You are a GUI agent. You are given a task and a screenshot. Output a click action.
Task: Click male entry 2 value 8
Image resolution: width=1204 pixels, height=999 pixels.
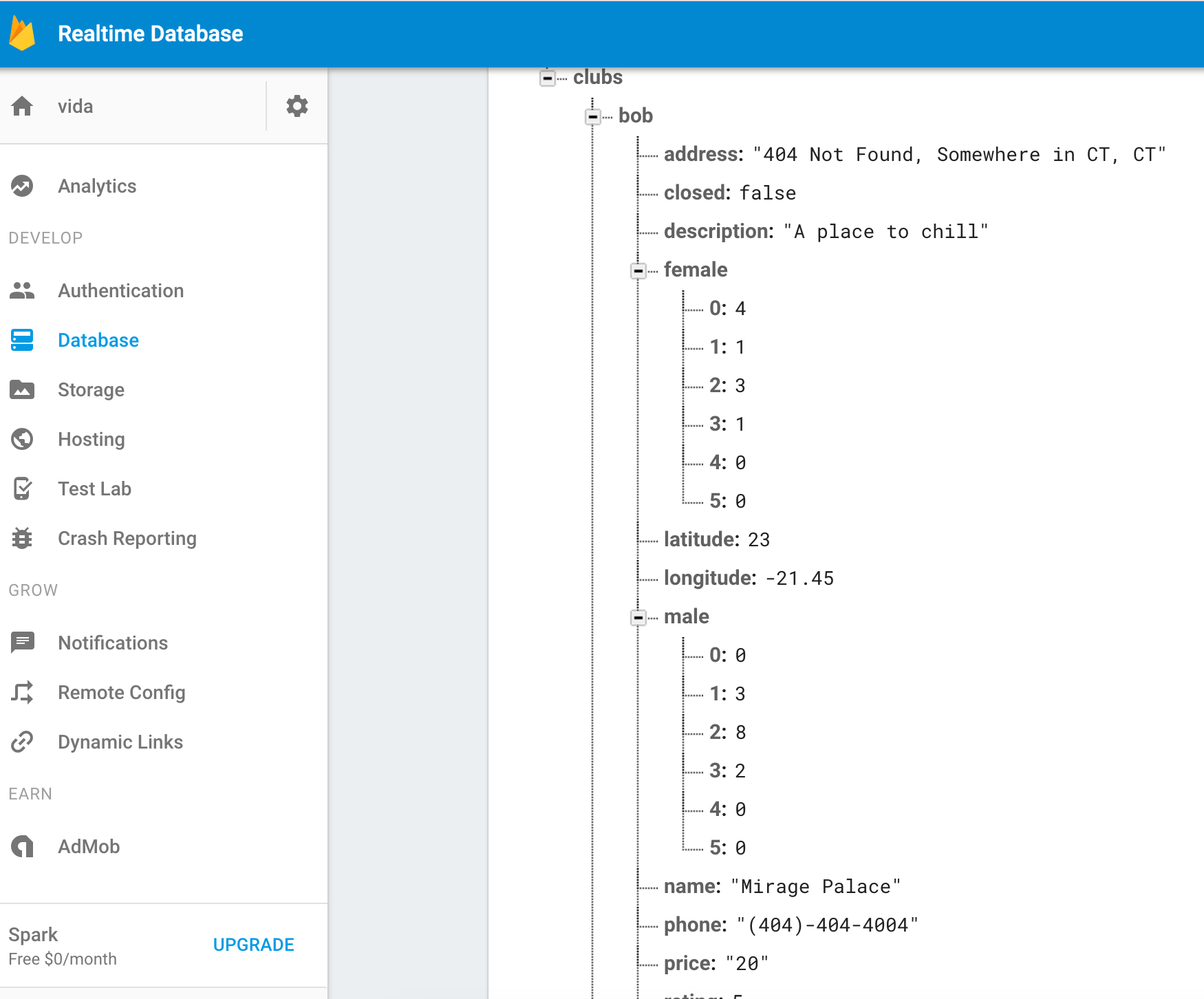coord(740,732)
